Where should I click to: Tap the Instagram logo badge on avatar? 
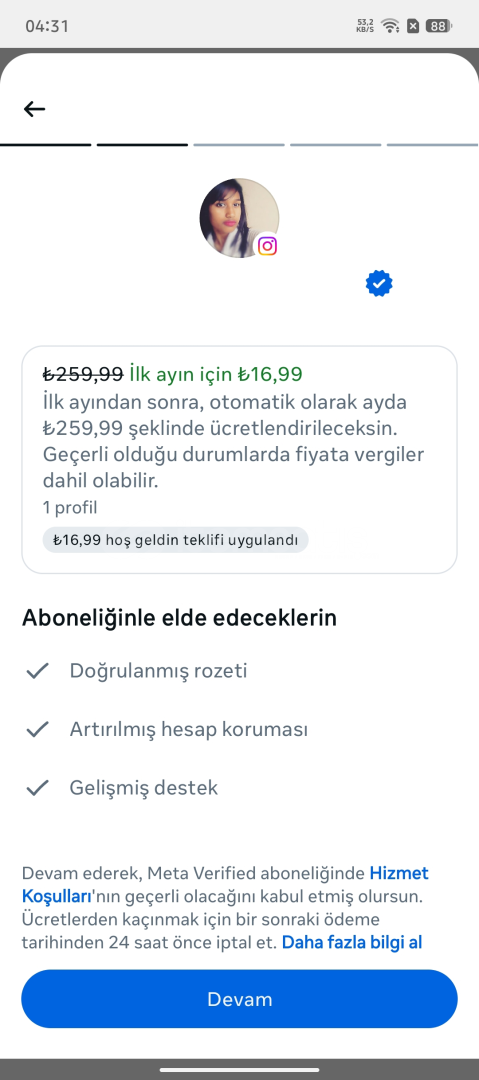point(267,246)
